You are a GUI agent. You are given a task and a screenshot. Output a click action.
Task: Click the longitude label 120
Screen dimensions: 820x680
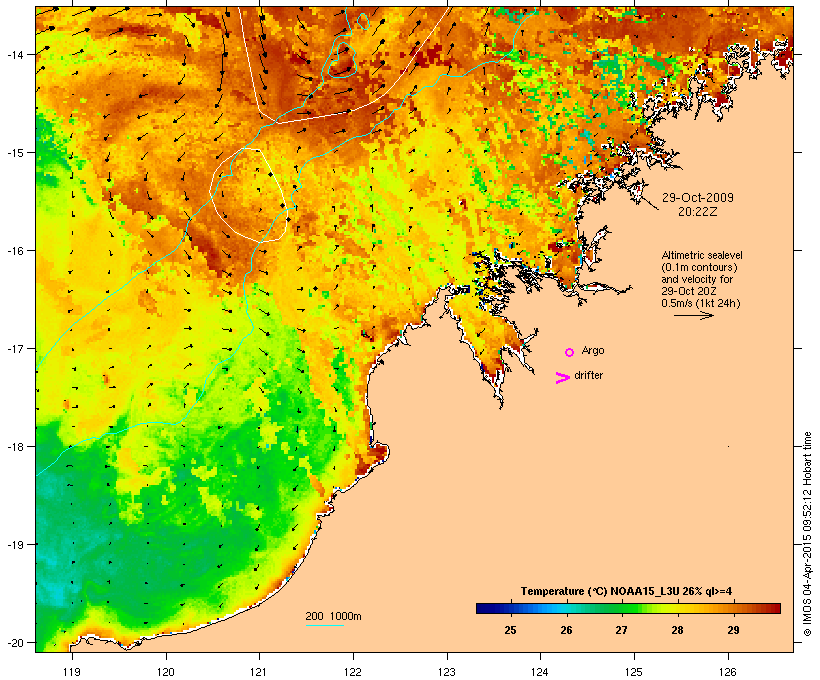tap(166, 672)
